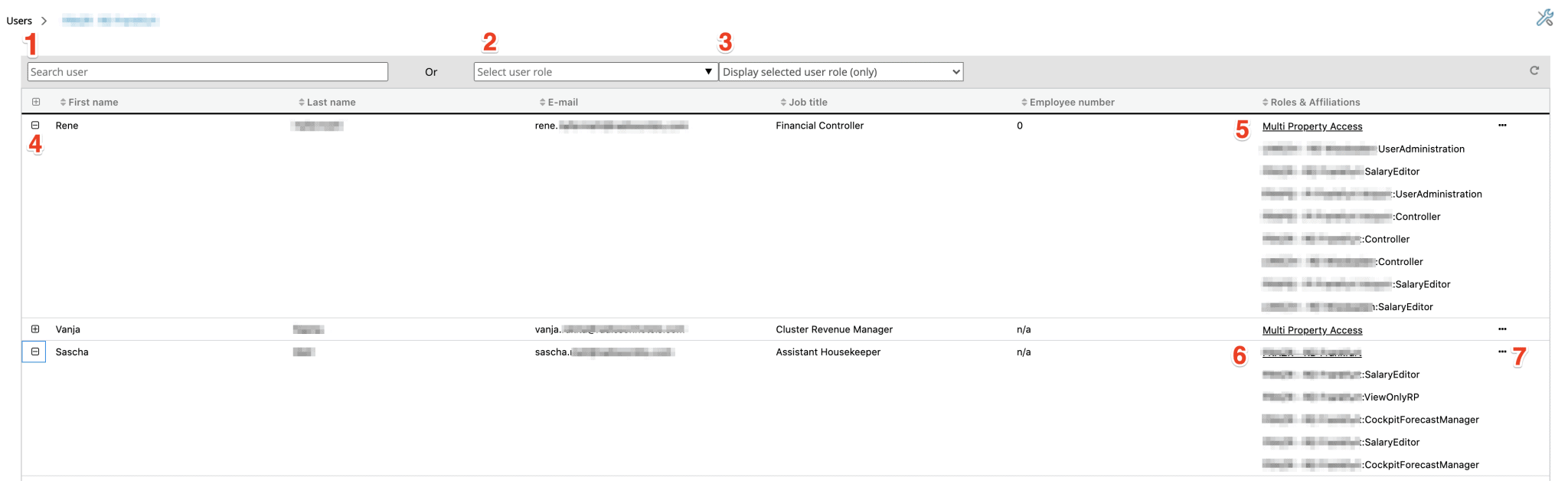Sort by First name column
1568x481 pixels.
92,102
